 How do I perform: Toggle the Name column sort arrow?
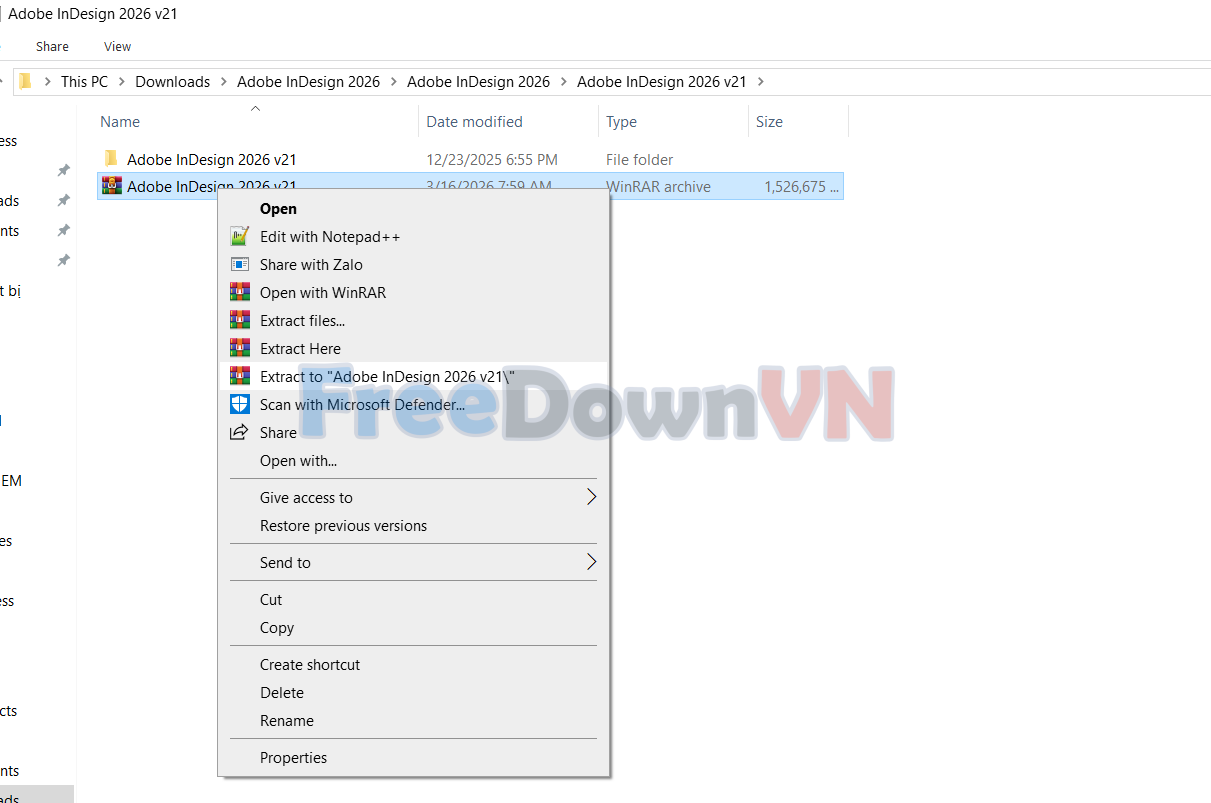pyautogui.click(x=255, y=110)
